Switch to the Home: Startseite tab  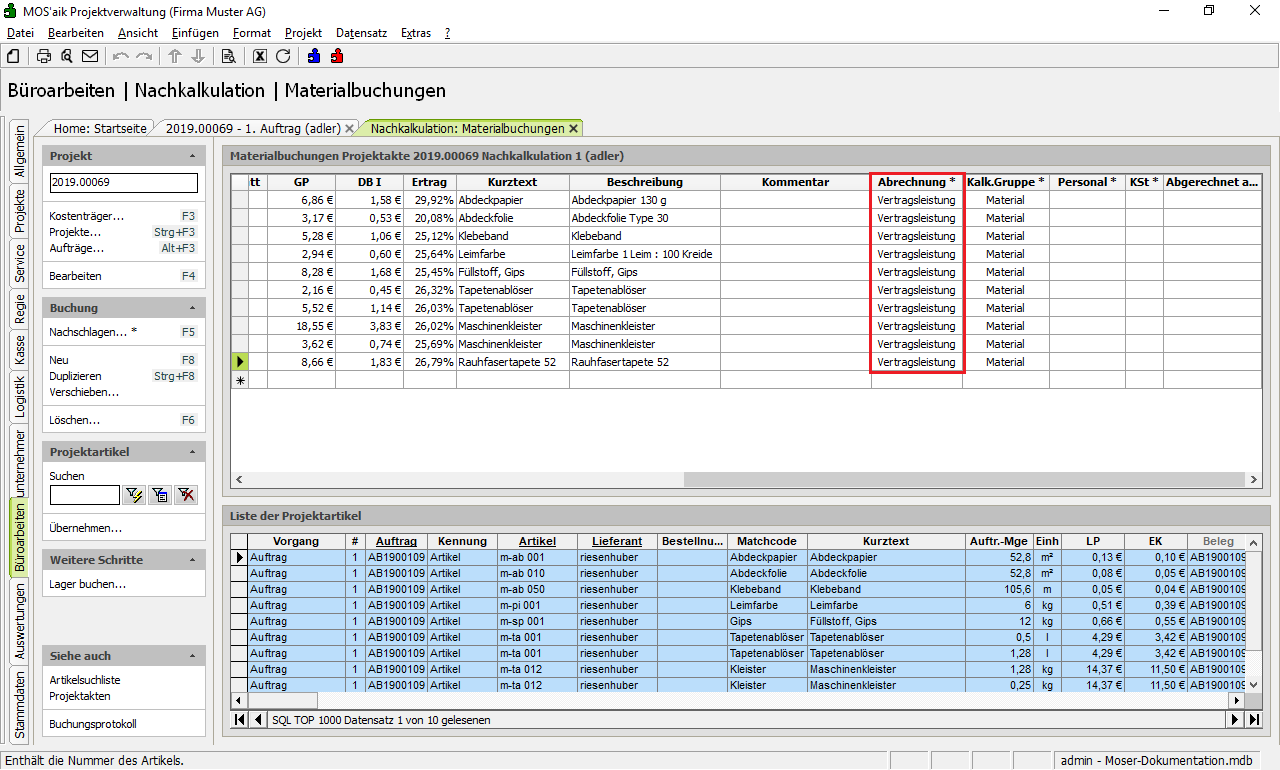point(100,129)
